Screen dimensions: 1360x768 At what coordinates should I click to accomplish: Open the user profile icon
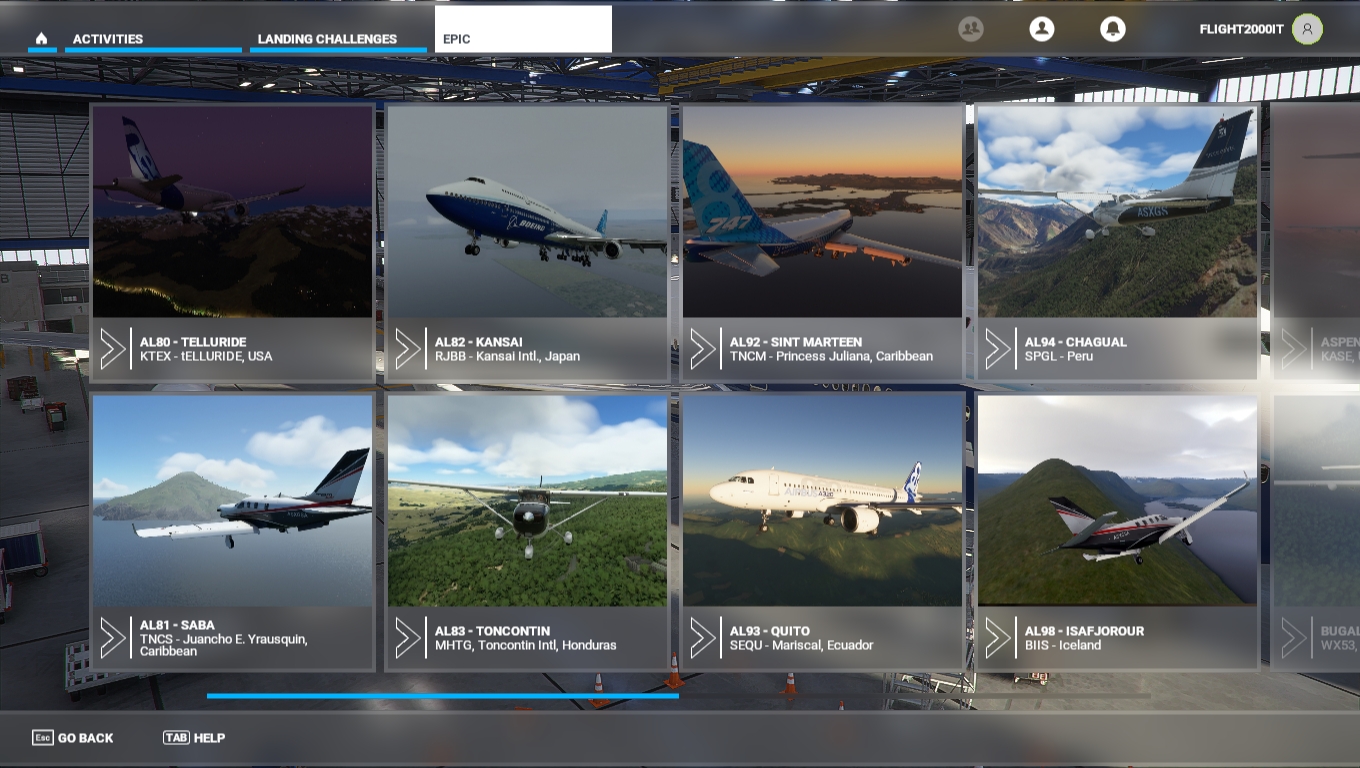1042,29
